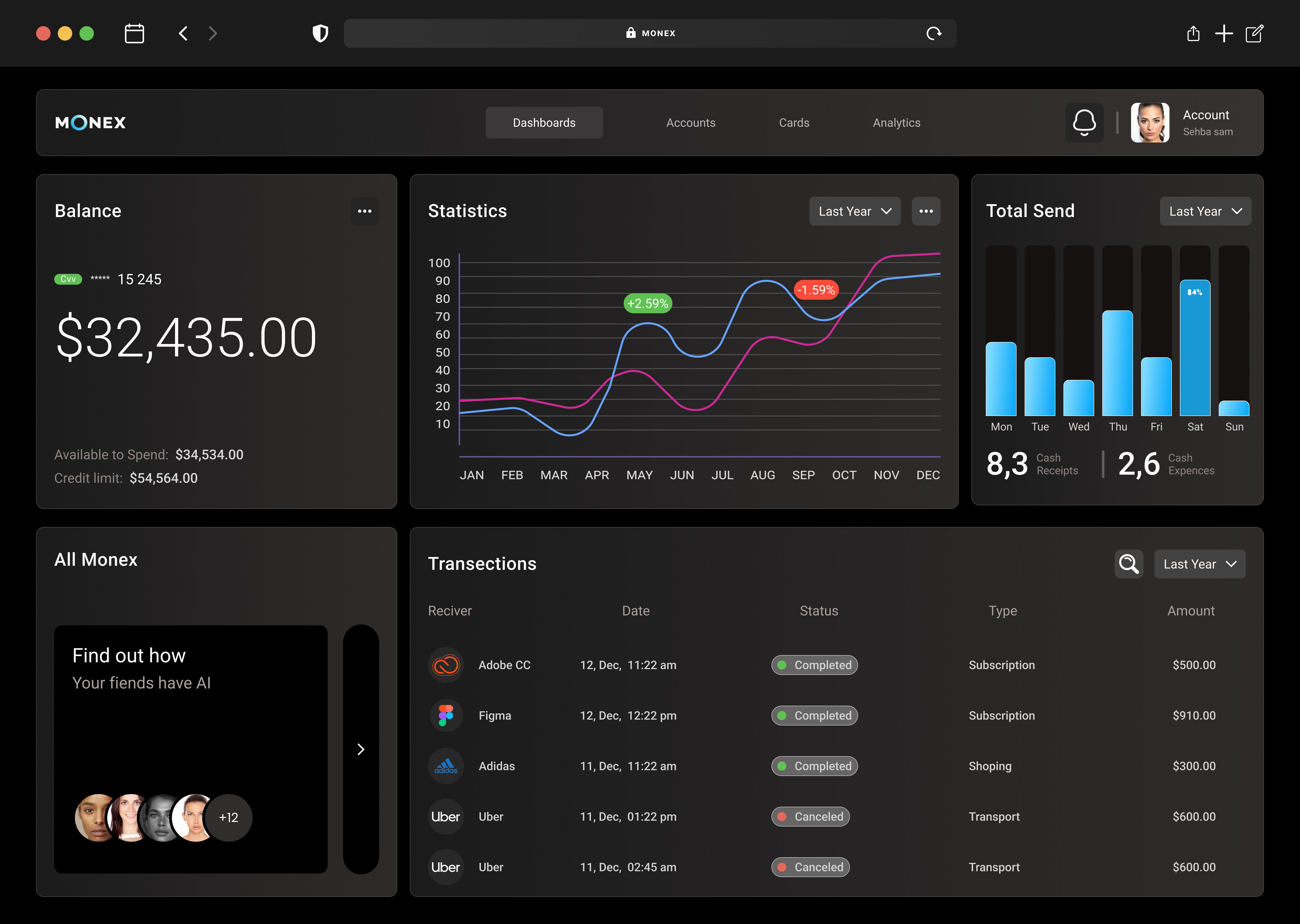1300x924 pixels.
Task: Open the Total Send Last Year dropdown
Action: (1205, 211)
